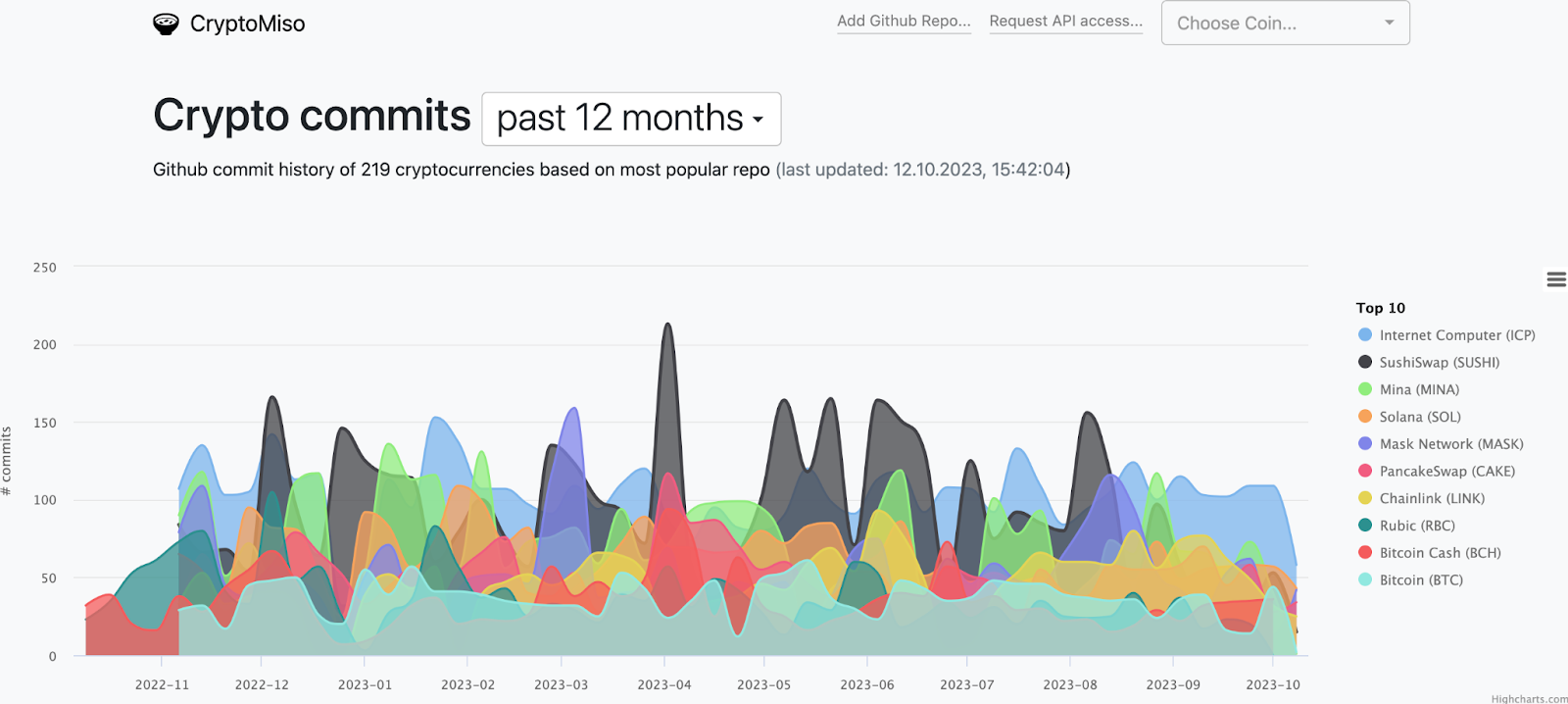Click the 2023-08 x-axis label
This screenshot has width=1568, height=704.
(x=1069, y=684)
